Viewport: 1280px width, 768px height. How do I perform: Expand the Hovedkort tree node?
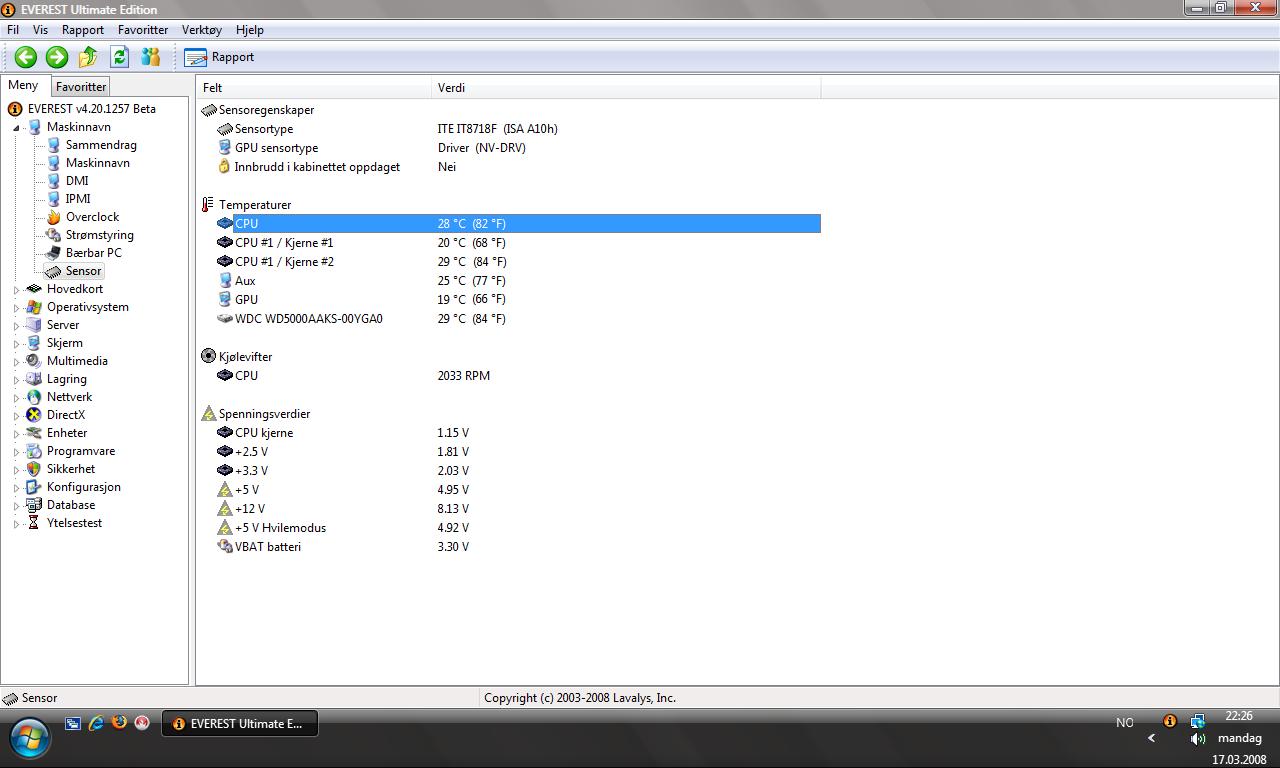click(x=16, y=289)
